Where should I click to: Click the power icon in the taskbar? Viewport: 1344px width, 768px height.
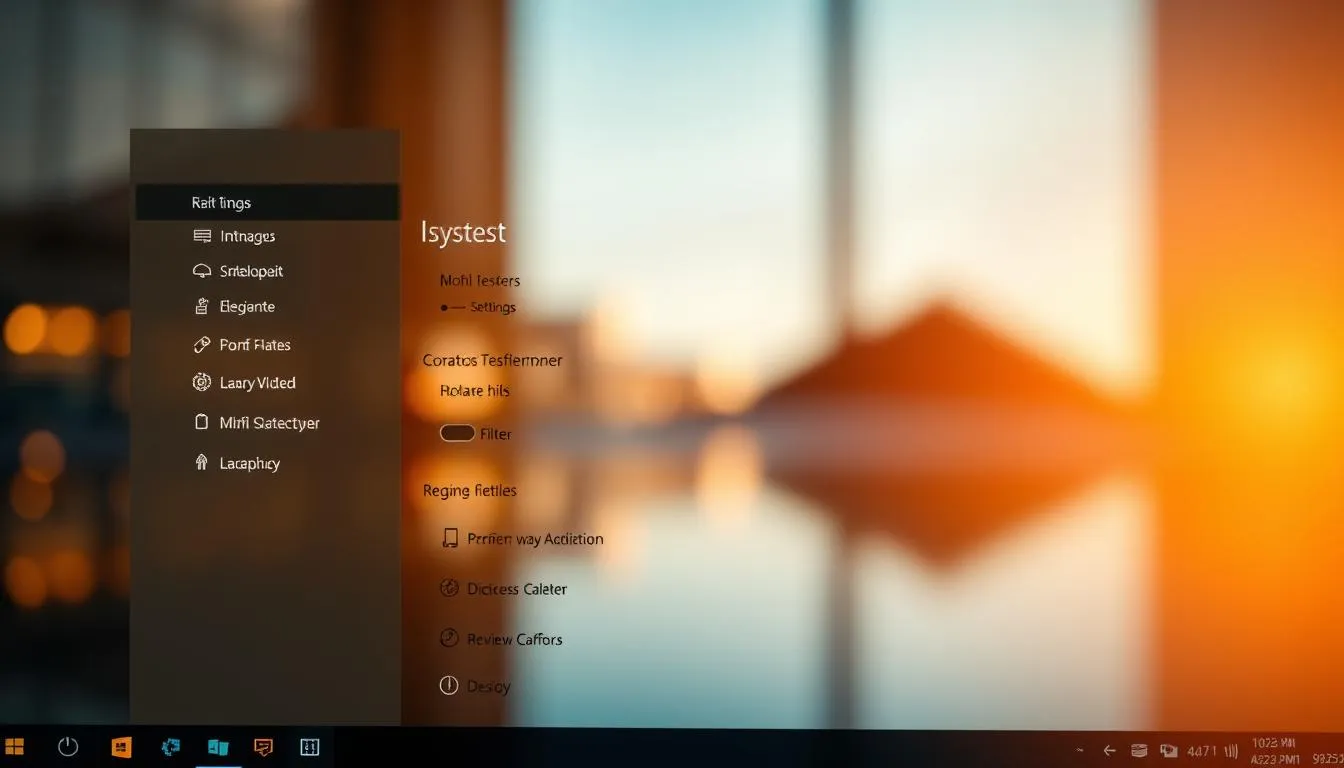point(68,747)
